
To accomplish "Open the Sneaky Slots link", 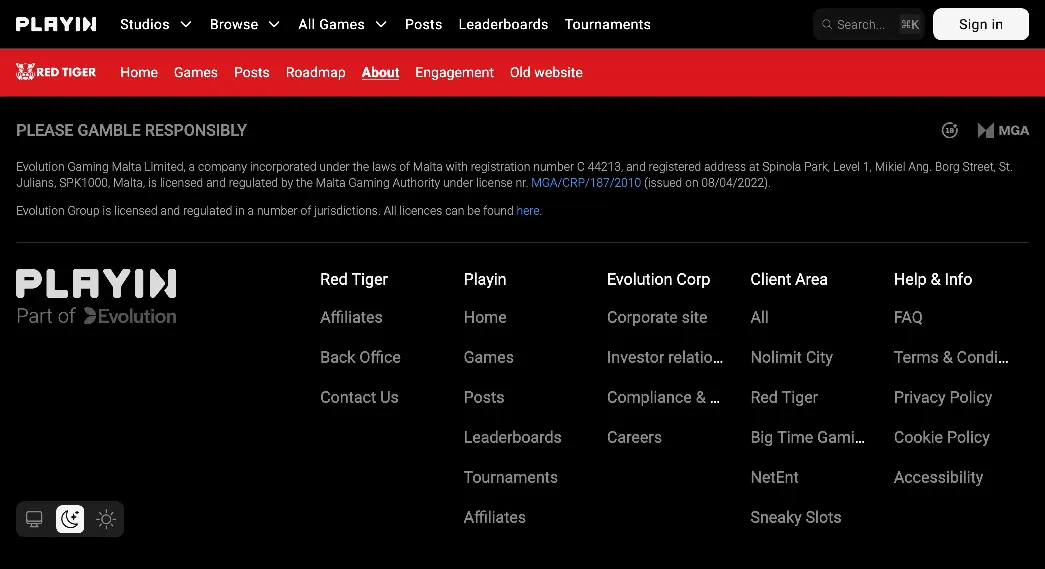I will (796, 517).
